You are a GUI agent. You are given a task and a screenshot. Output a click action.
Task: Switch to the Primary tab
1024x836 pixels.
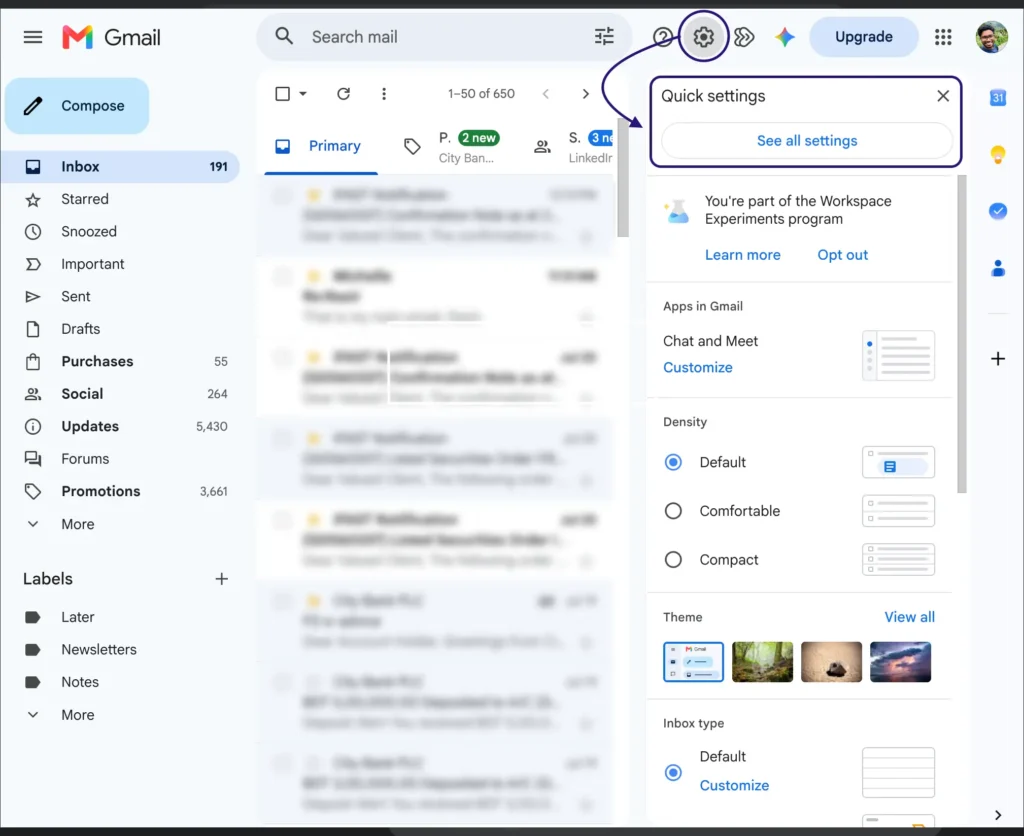(x=321, y=146)
